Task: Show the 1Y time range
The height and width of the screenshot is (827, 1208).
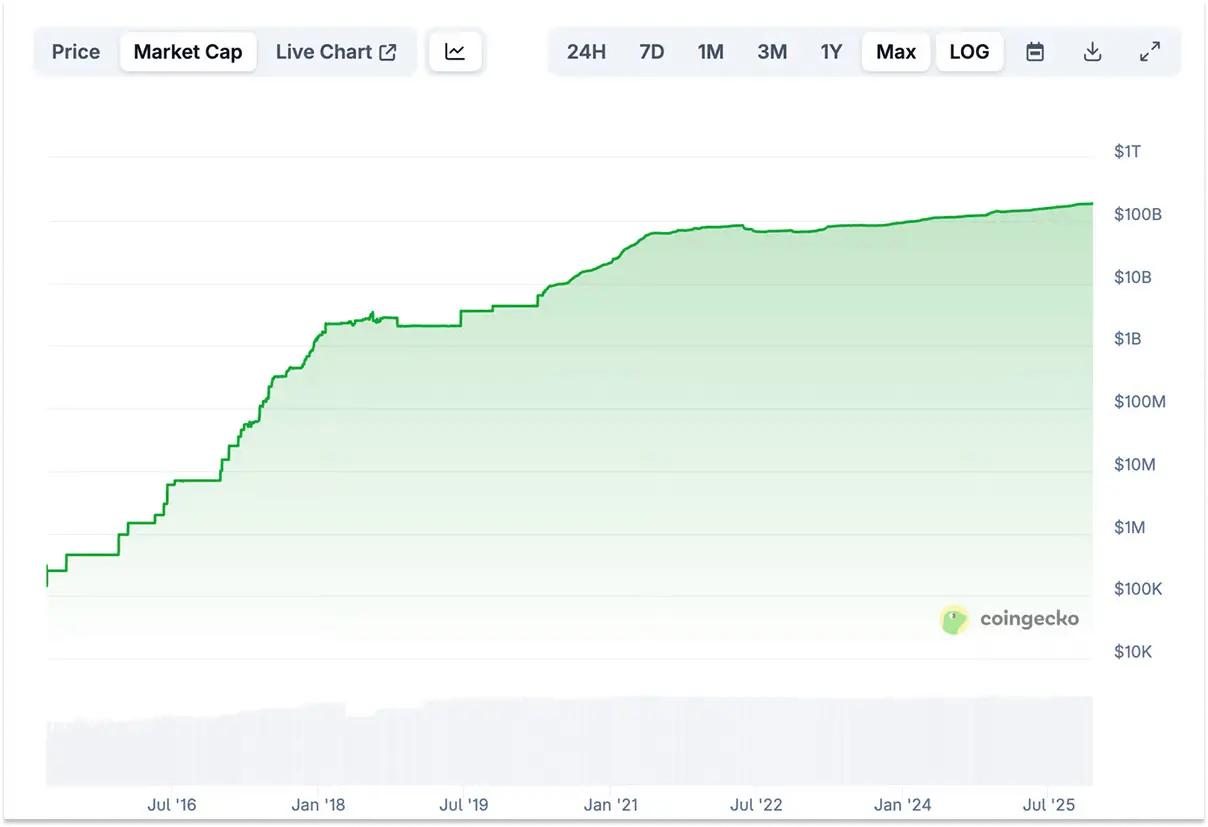Action: [831, 52]
